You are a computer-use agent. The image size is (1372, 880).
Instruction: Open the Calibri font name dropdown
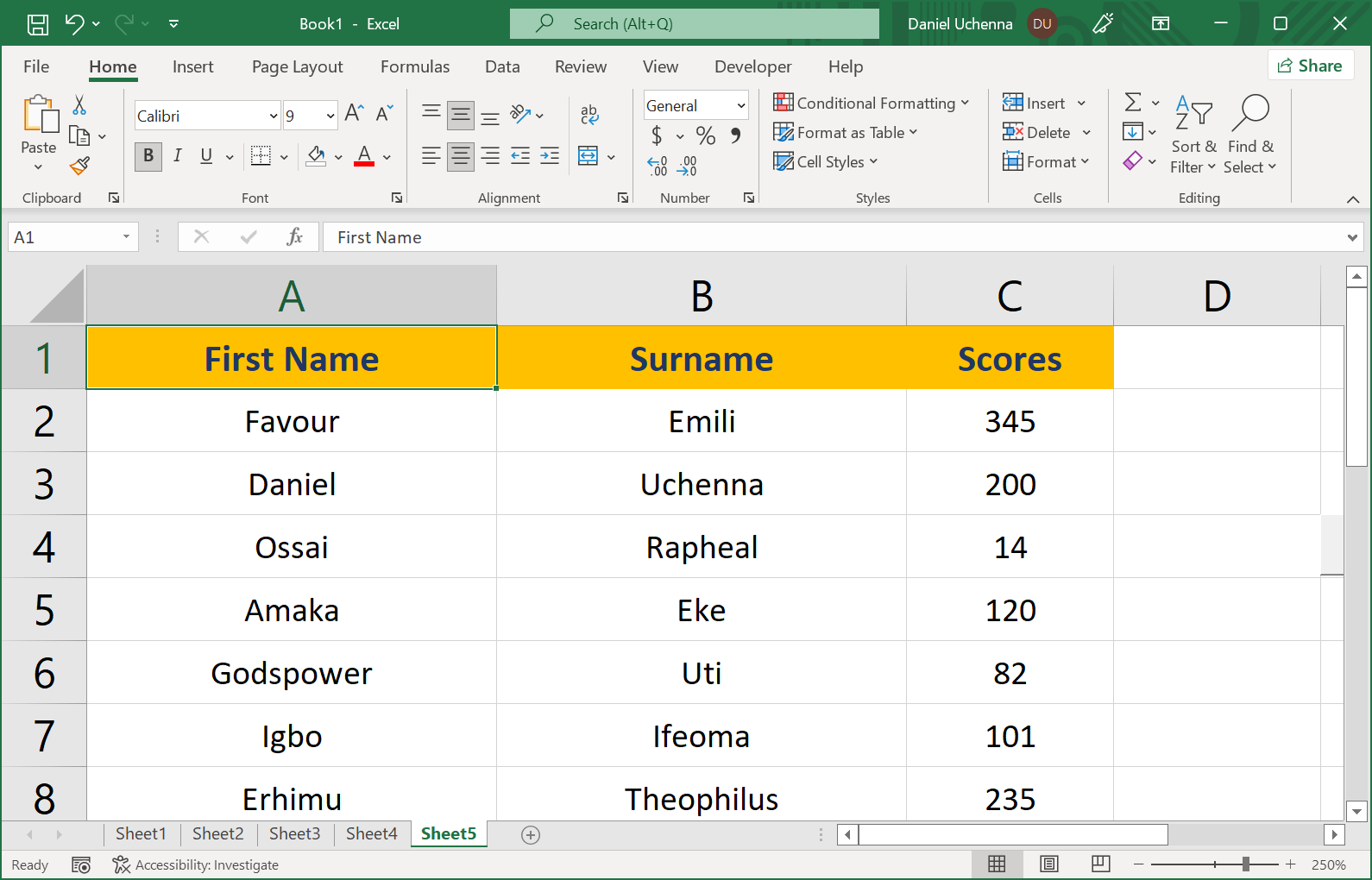274,116
